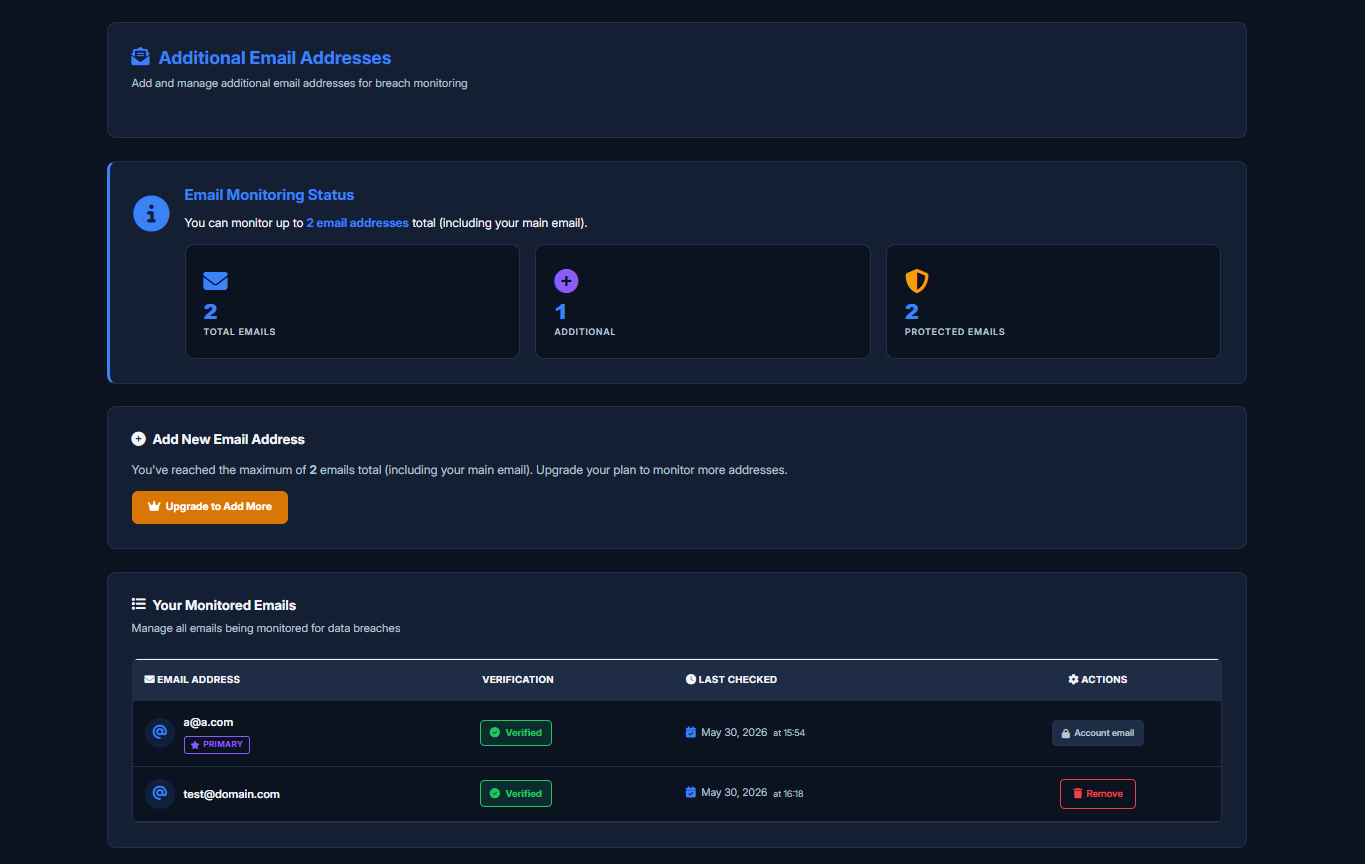The width and height of the screenshot is (1365, 864).
Task: Click the at-sign icon for test@domain.com
Action: coord(159,794)
